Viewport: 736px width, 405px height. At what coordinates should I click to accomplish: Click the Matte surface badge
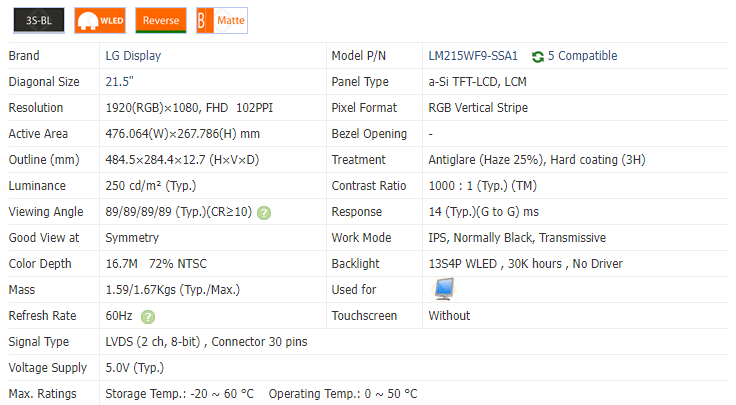(222, 21)
